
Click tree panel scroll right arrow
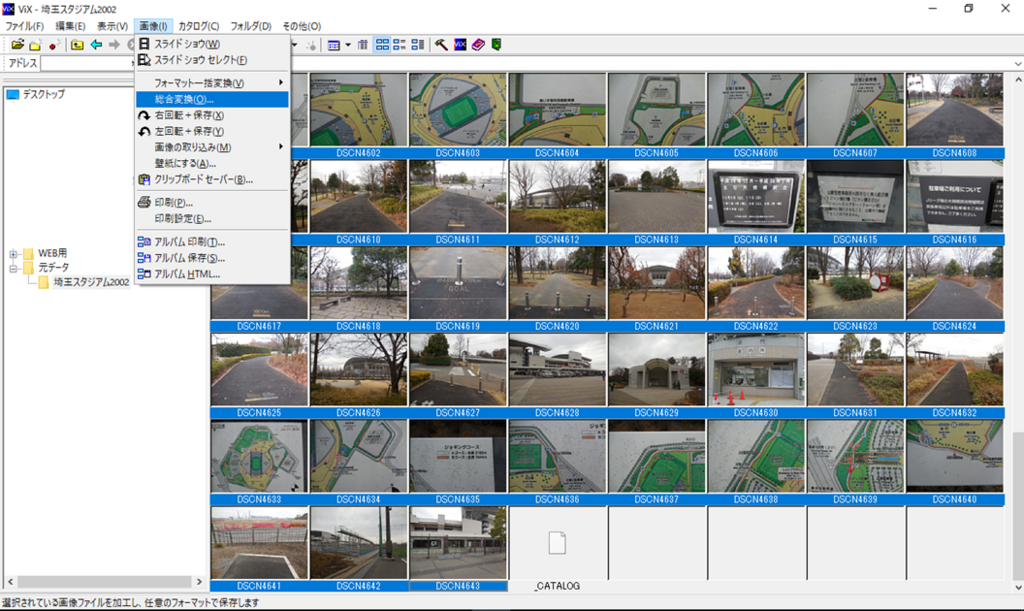pos(199,581)
